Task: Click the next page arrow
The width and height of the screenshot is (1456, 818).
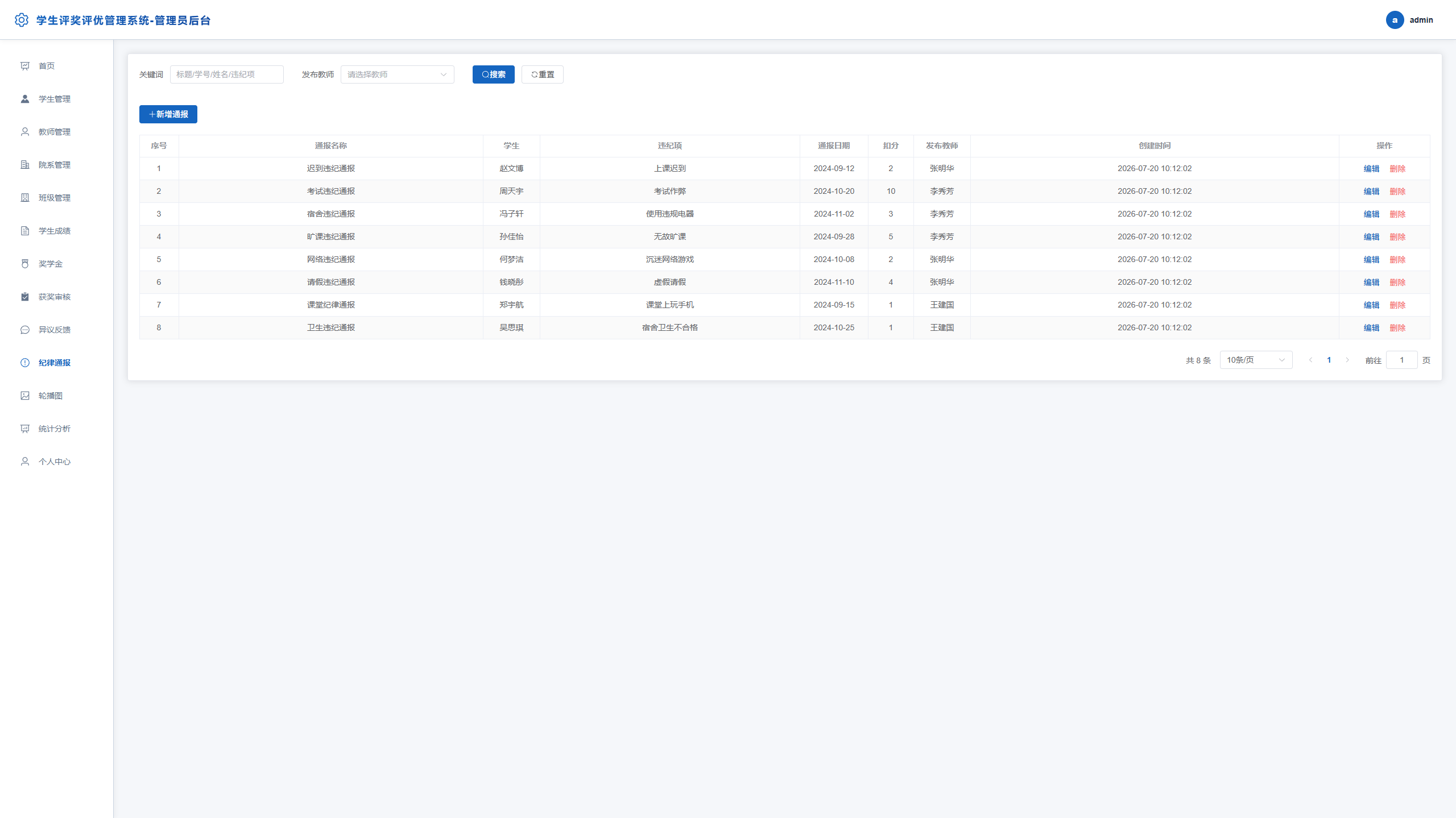Action: pyautogui.click(x=1347, y=360)
